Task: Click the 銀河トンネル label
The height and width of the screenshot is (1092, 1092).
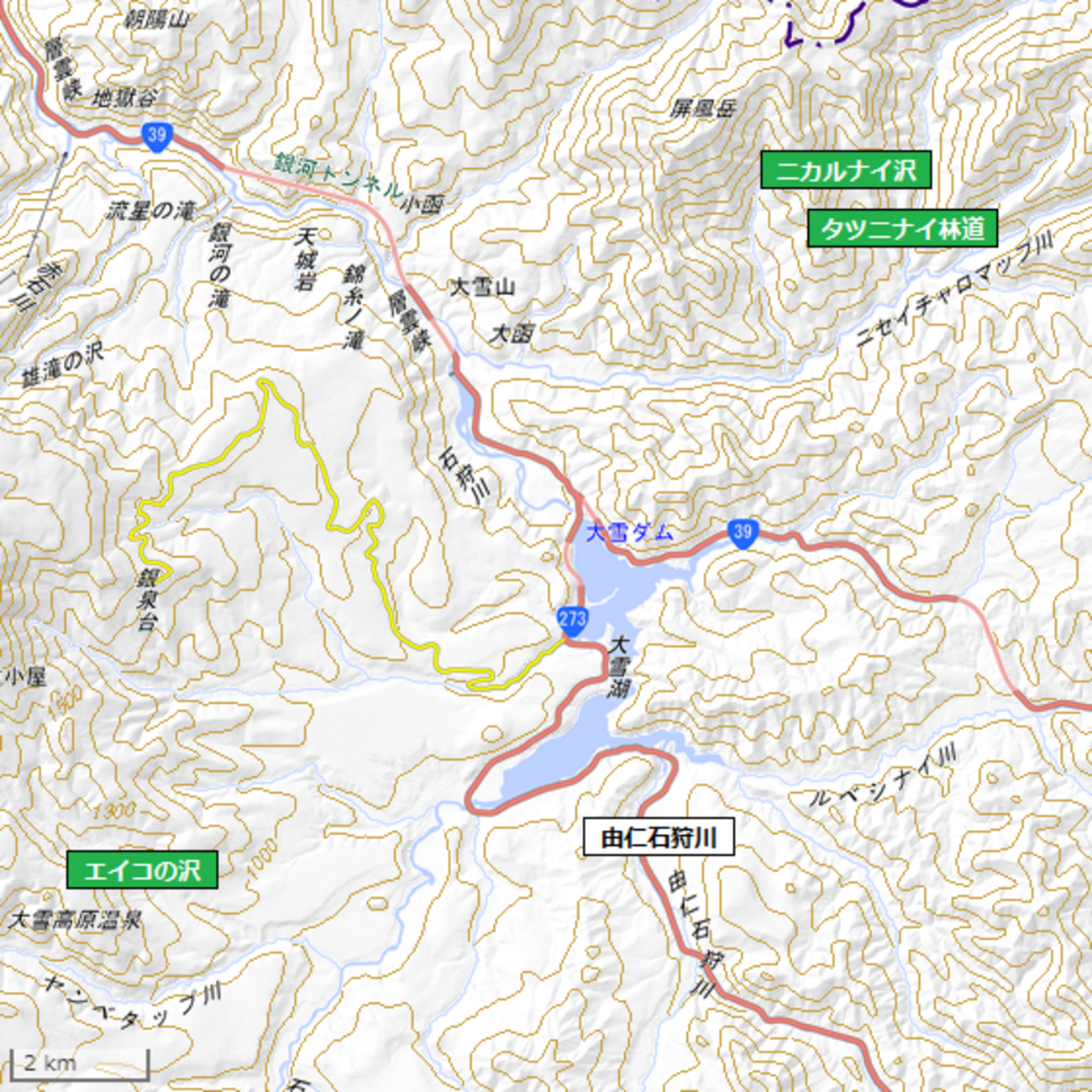Action: pyautogui.click(x=339, y=174)
